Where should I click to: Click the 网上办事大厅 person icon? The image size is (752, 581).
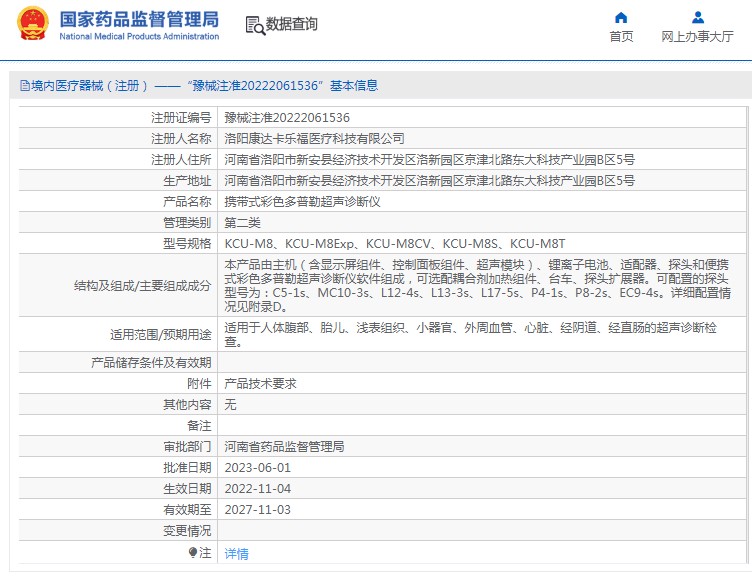point(698,18)
